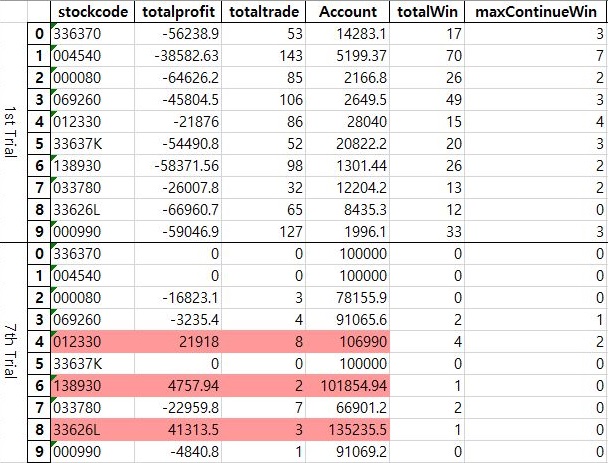This screenshot has height=463, width=608.
Task: Select cell with totalprofit -45804.5
Action: pos(178,100)
